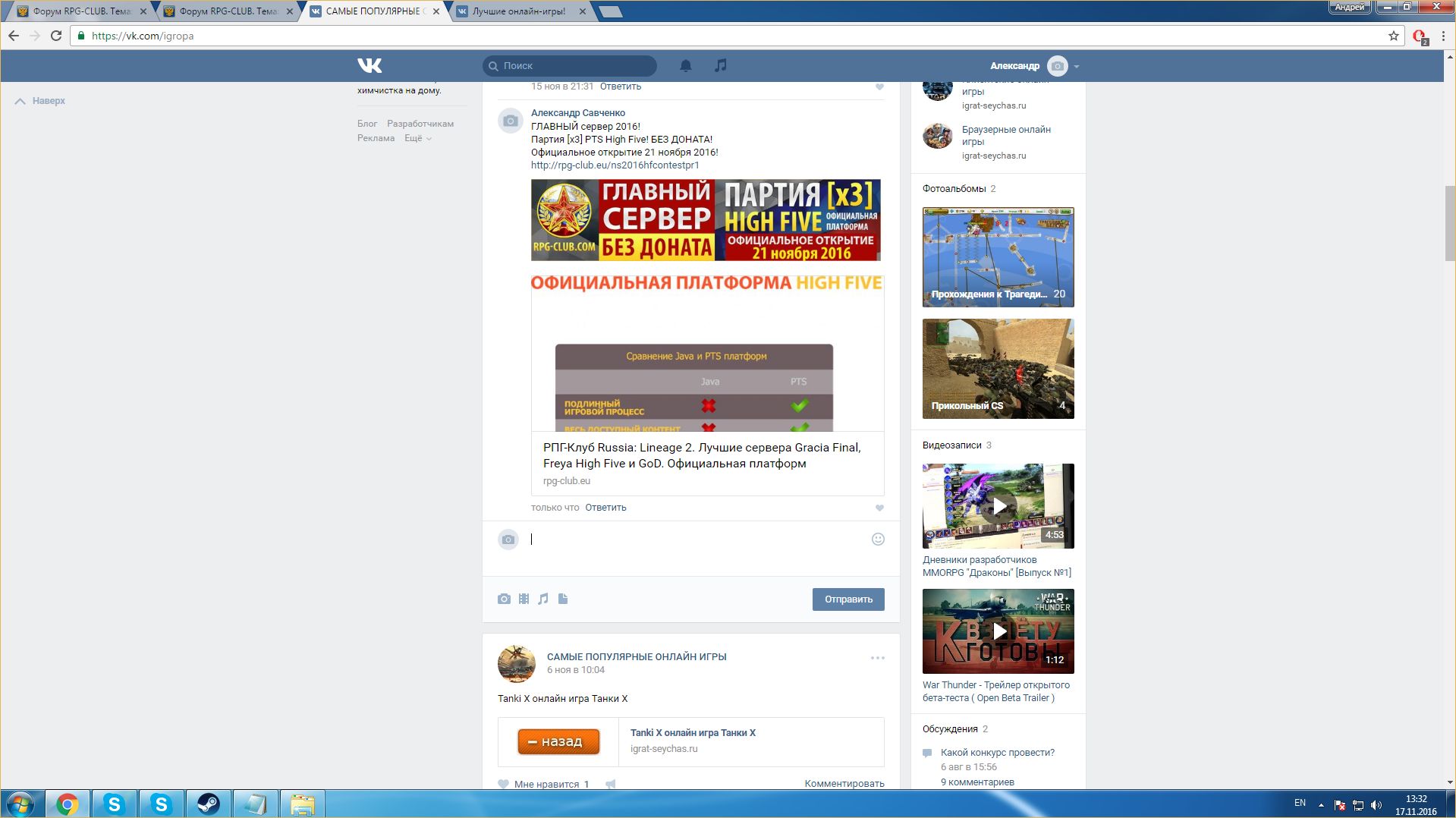Click the VK logo in the header
The image size is (1456, 818).
[370, 65]
